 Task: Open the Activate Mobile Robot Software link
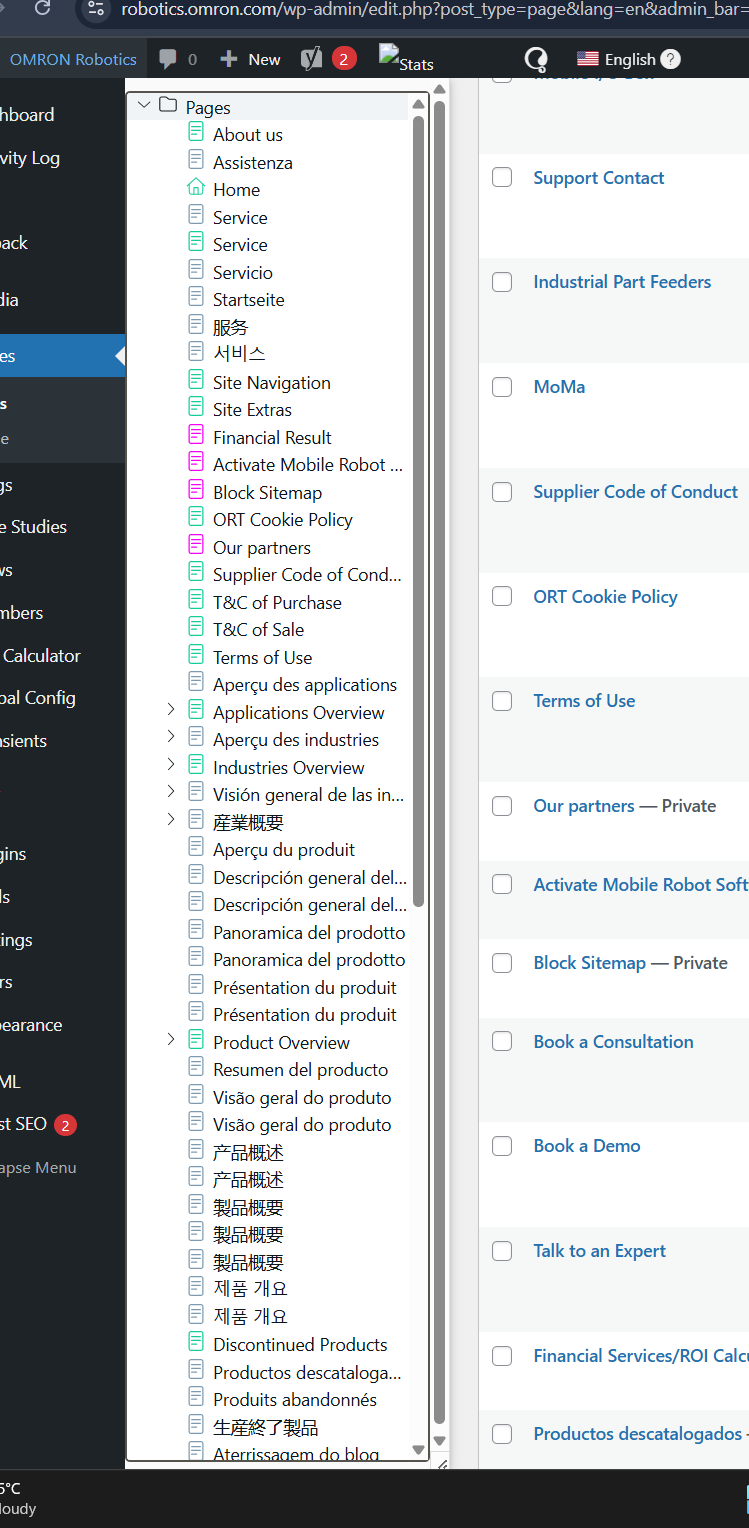point(641,885)
